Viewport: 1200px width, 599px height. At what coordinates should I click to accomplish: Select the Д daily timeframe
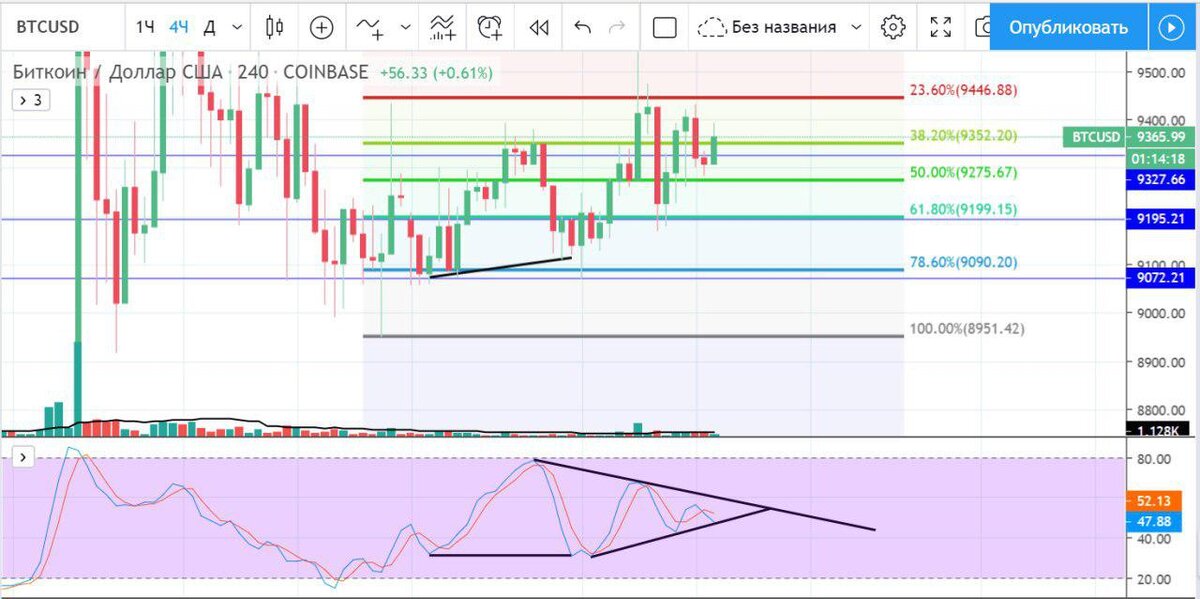[210, 27]
